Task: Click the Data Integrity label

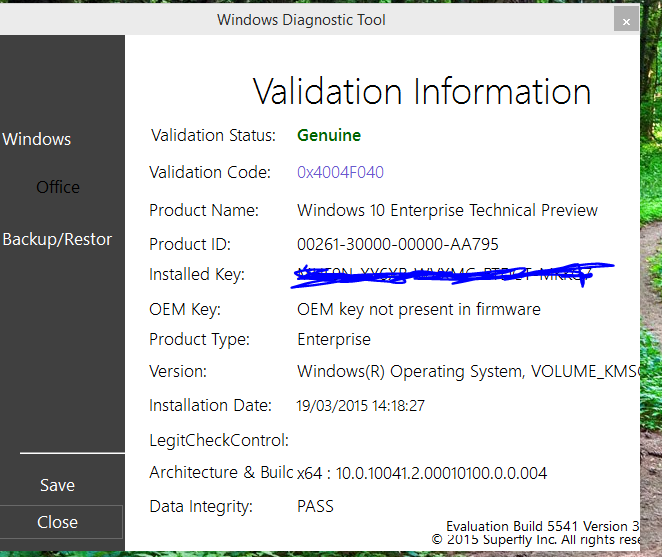Action: click(201, 506)
